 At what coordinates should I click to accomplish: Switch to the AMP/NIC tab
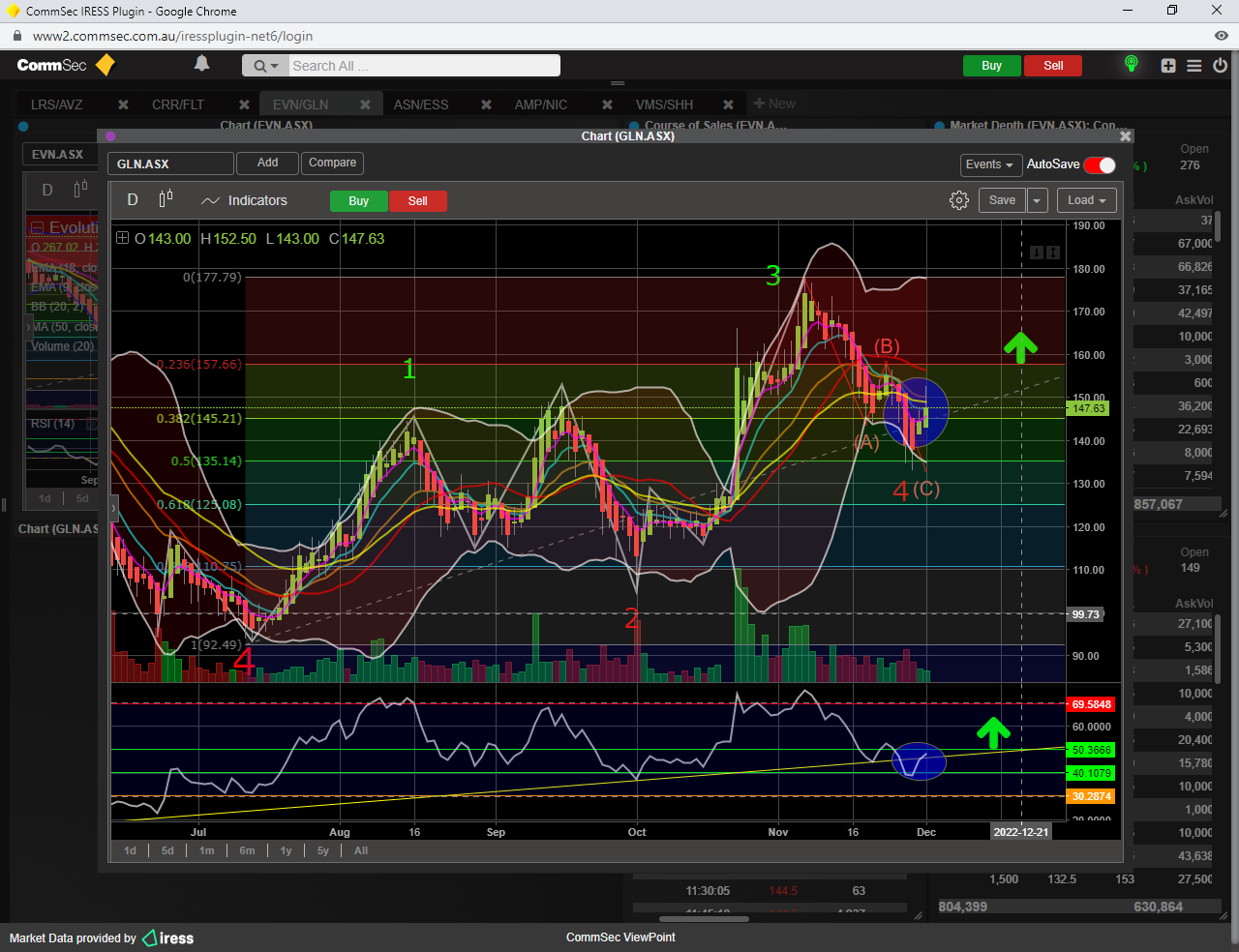coord(540,104)
